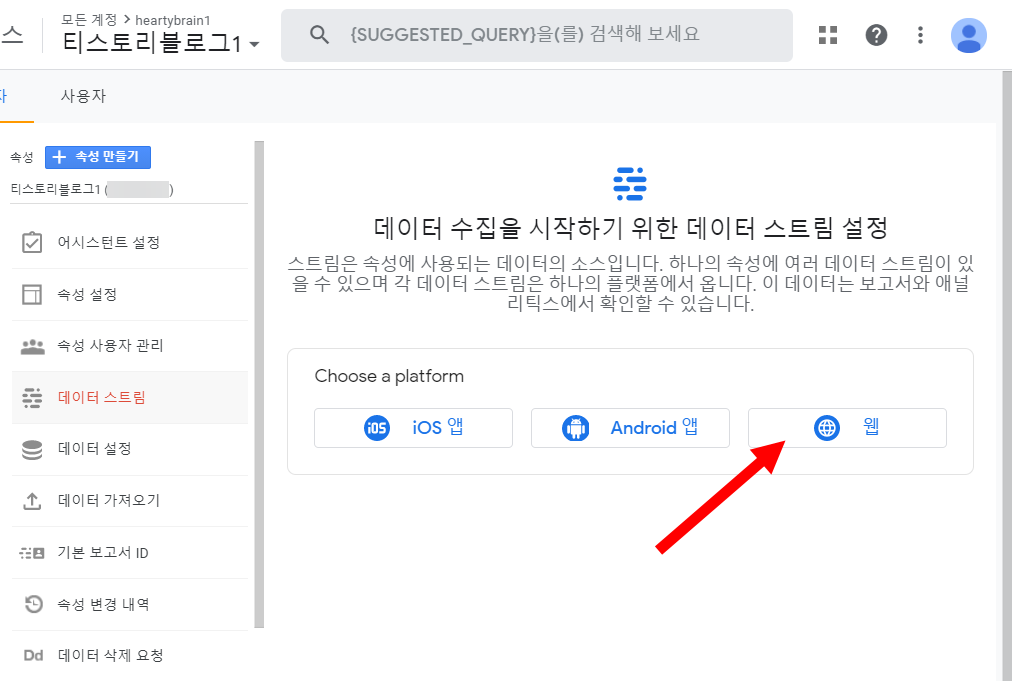Click the 속성 변경 내역 history icon
This screenshot has height=681, width=1012.
(x=33, y=604)
